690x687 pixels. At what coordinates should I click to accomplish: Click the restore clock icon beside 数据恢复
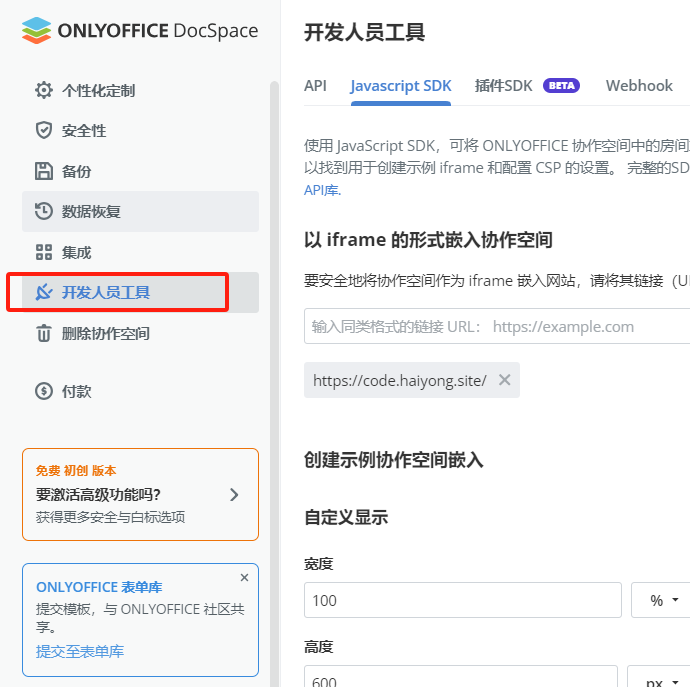[x=44, y=211]
